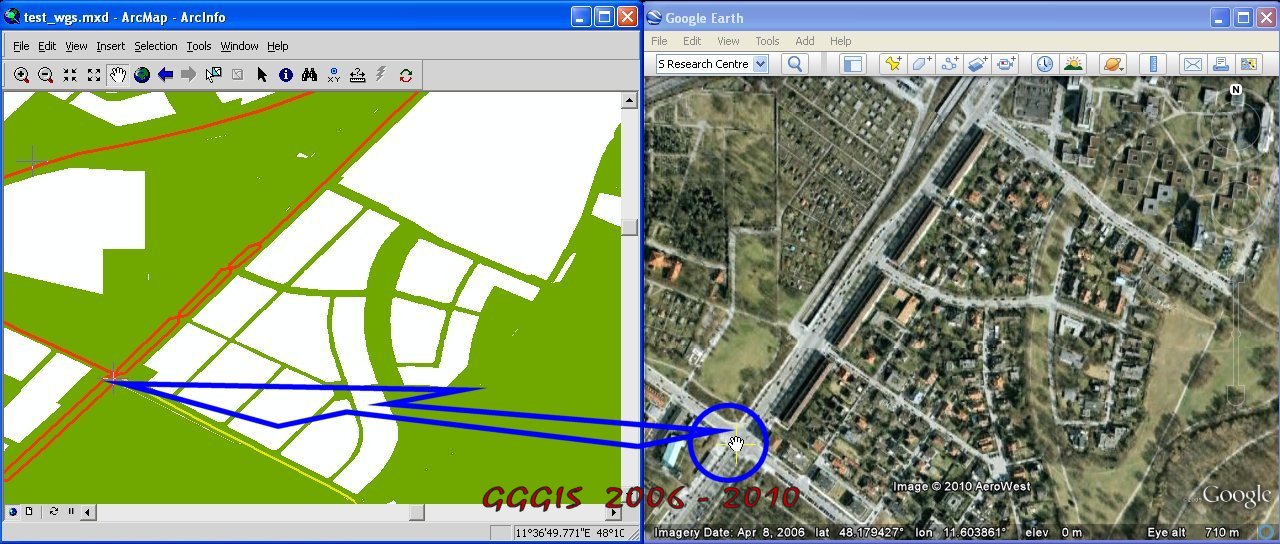Open the Google Earth View menu
The image size is (1280, 544).
click(x=728, y=41)
